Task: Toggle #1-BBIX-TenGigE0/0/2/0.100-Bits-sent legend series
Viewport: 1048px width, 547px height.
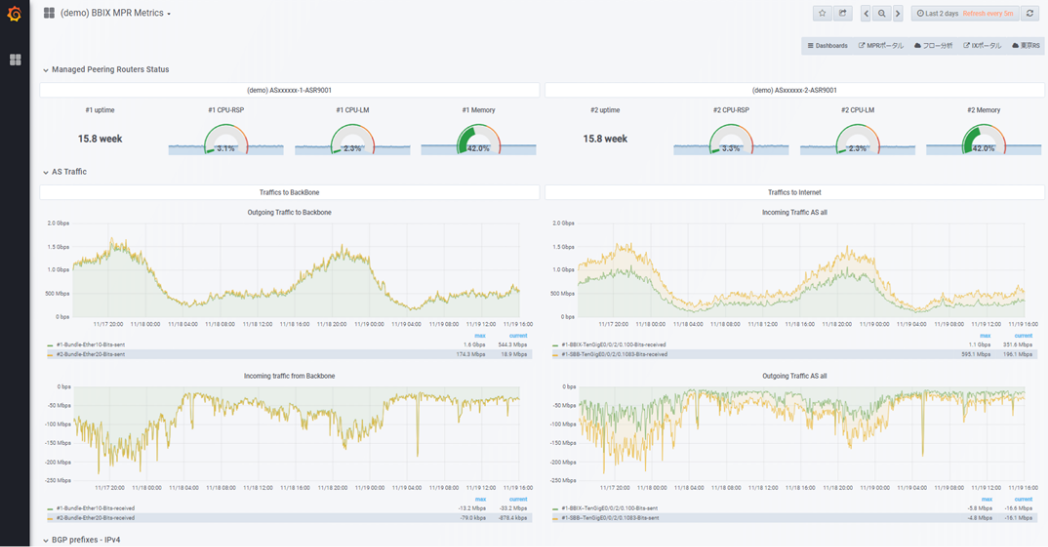Action: coord(609,508)
